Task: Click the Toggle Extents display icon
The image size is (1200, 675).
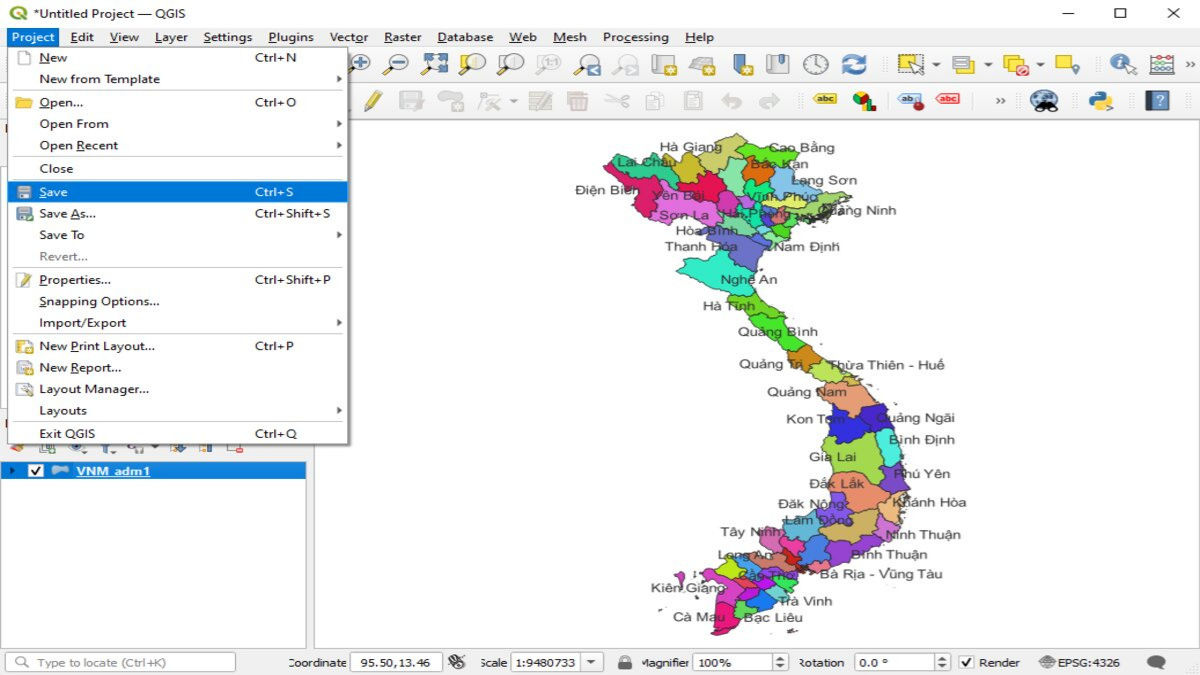Action: [x=457, y=662]
